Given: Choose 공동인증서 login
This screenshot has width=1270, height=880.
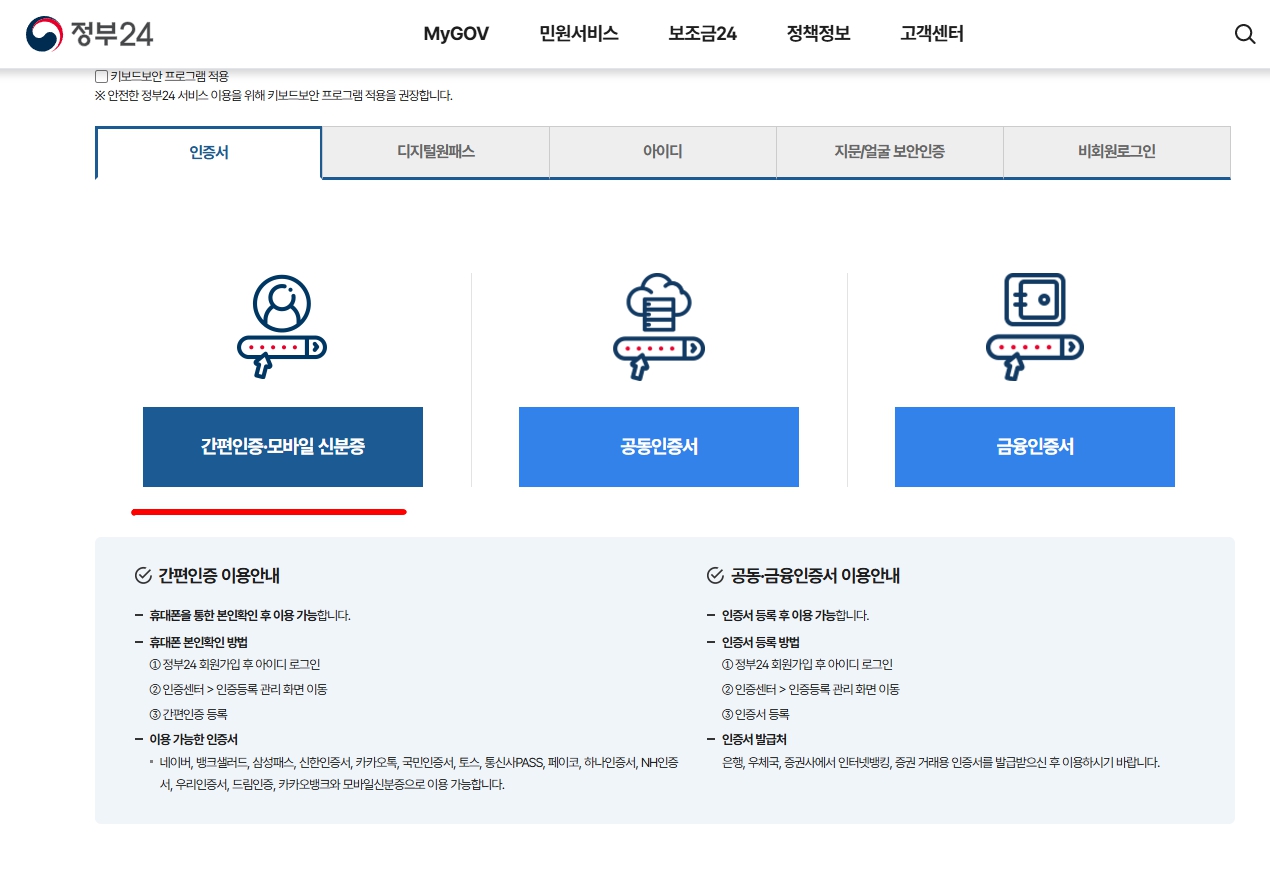Looking at the screenshot, I should click(658, 446).
